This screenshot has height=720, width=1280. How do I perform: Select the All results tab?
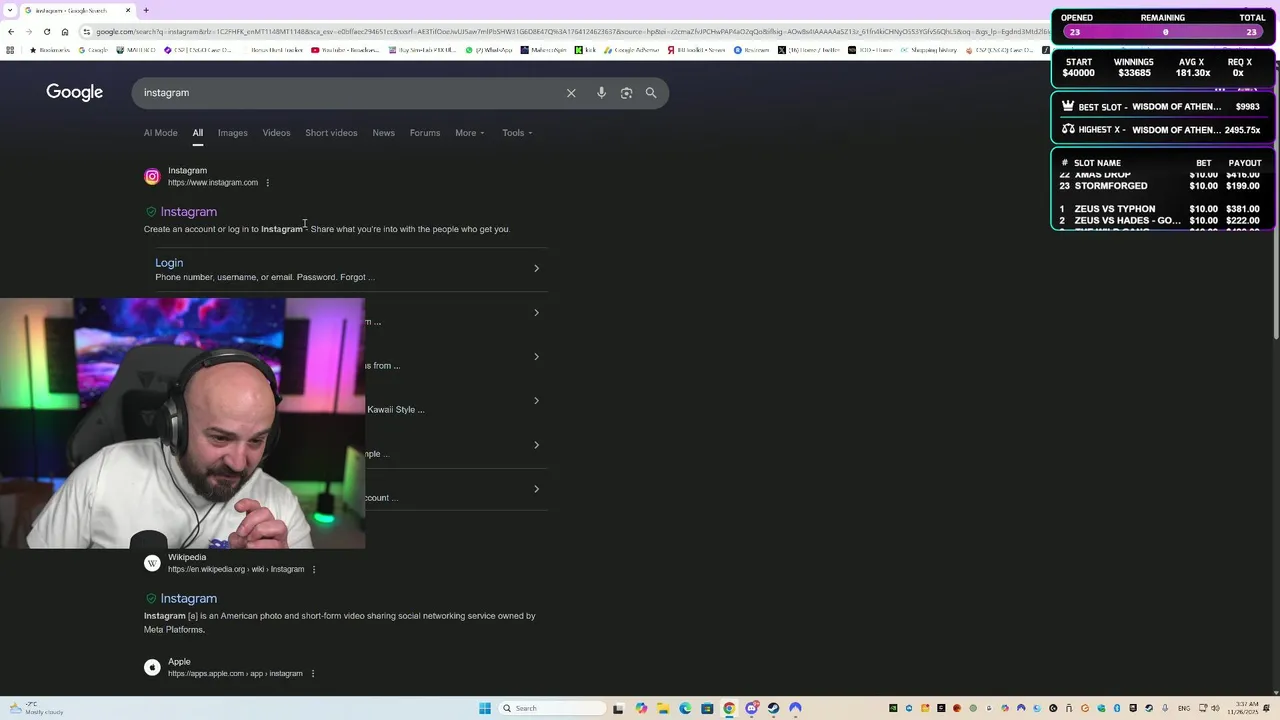click(198, 133)
